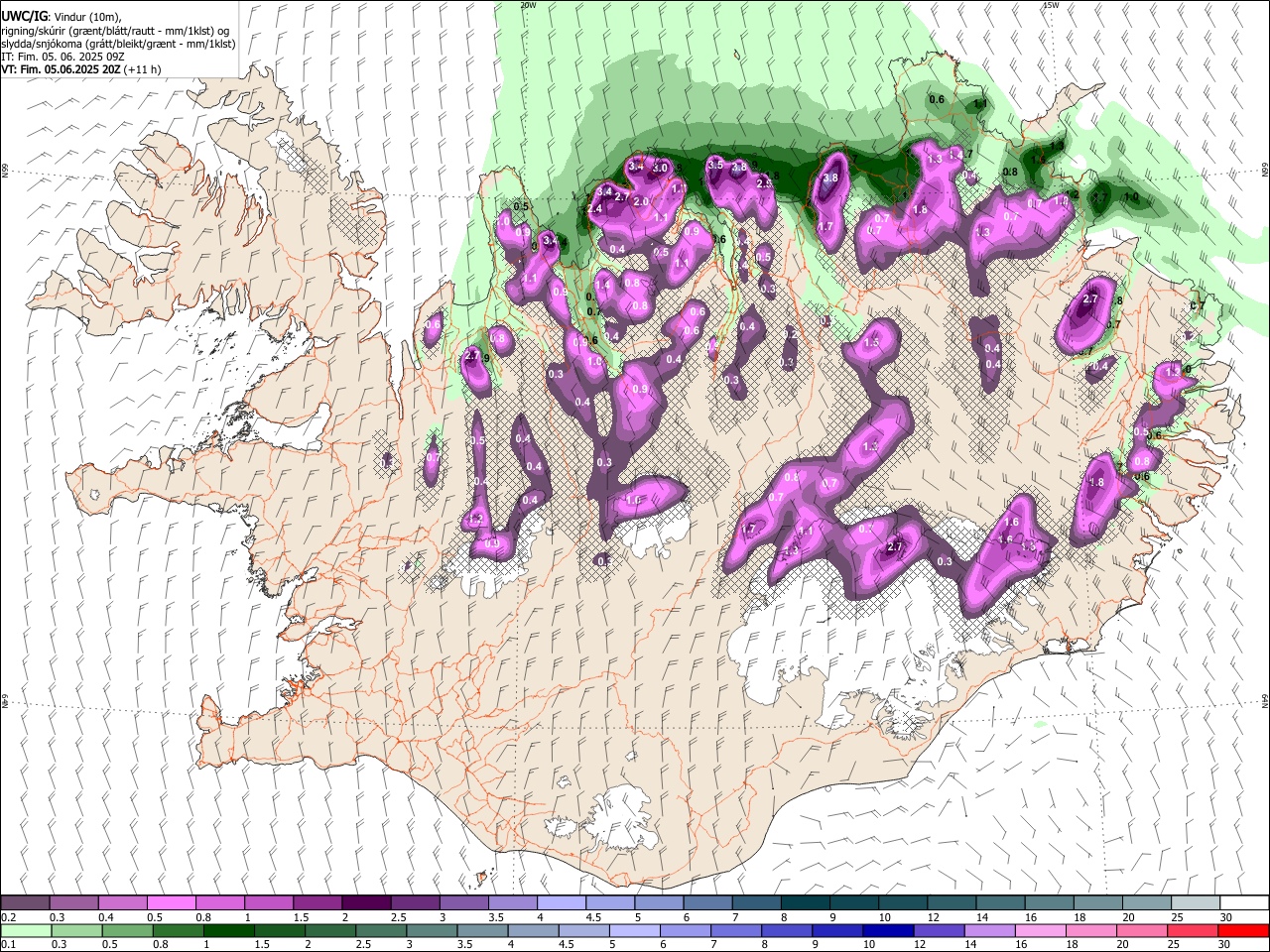The width and height of the screenshot is (1270, 952).
Task: Click the 1.5 plum swatch in upper legend
Action: point(317,903)
